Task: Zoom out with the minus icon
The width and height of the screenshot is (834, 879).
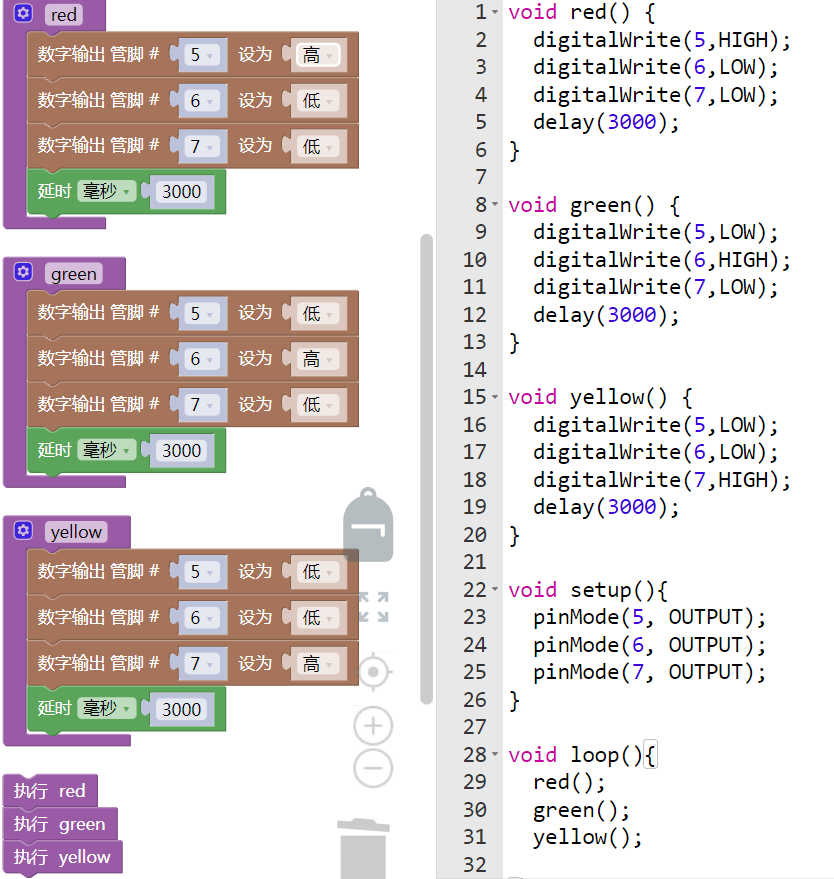Action: [x=373, y=768]
